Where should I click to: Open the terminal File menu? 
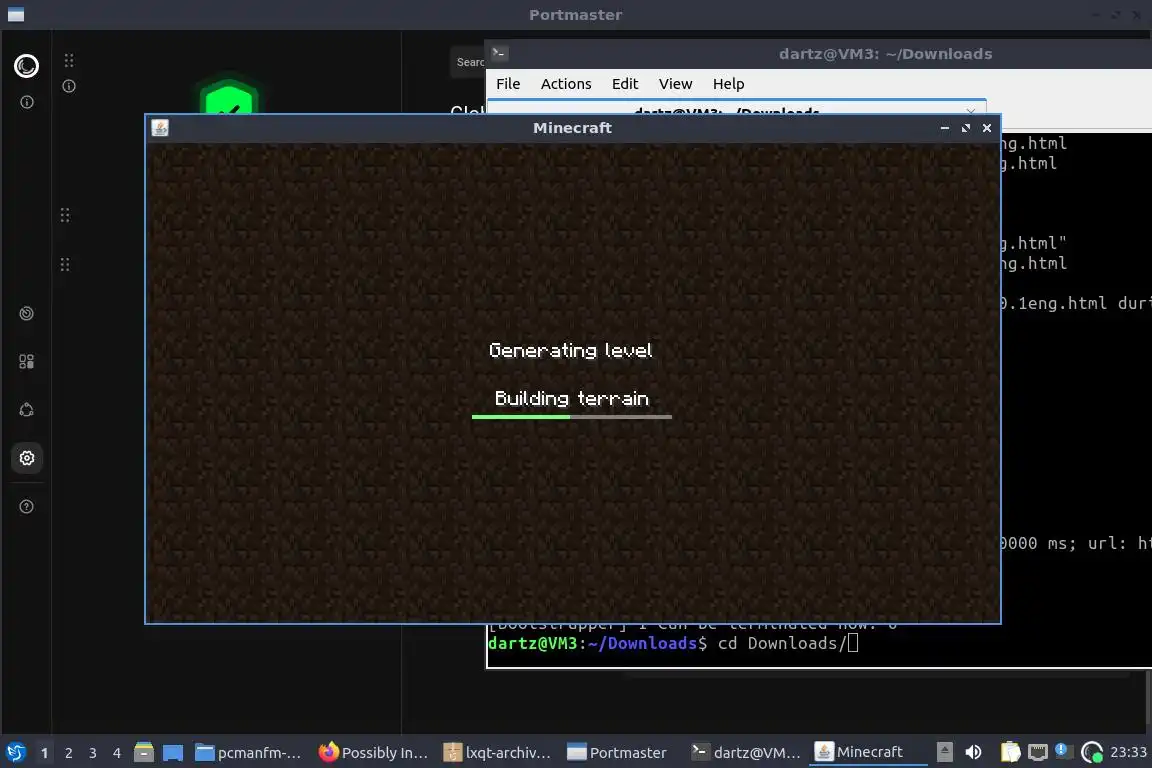[x=508, y=84]
